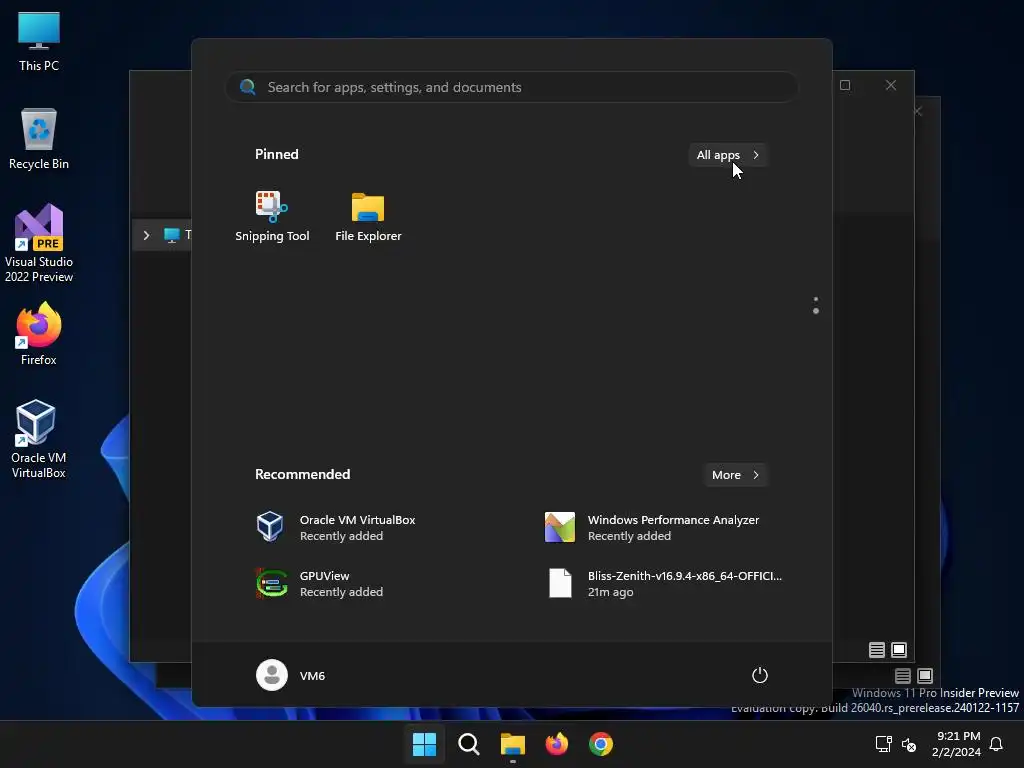Screen dimensions: 1024x768
Task: Launch Firefox from the taskbar
Action: (x=556, y=744)
